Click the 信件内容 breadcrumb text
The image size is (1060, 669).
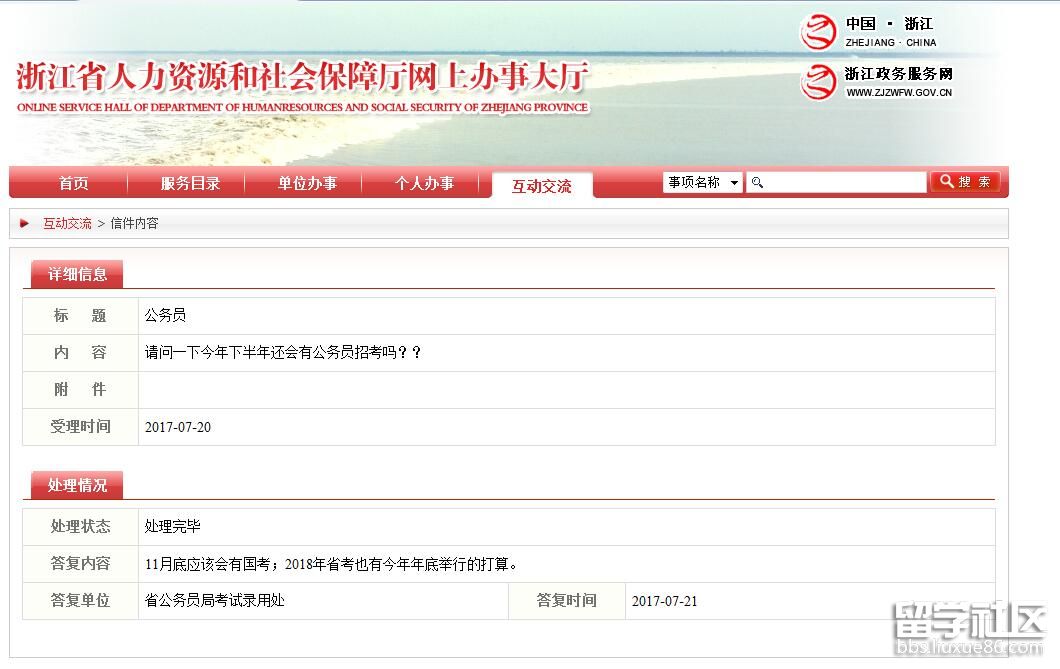tap(134, 223)
